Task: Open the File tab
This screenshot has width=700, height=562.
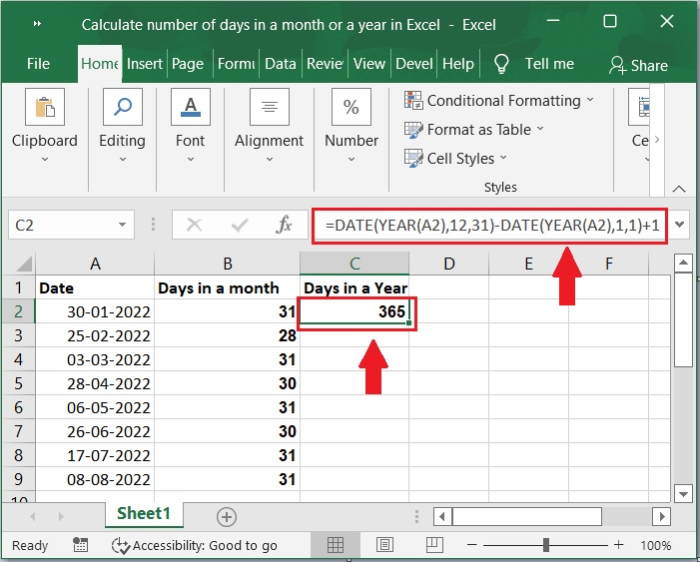Action: coord(38,64)
